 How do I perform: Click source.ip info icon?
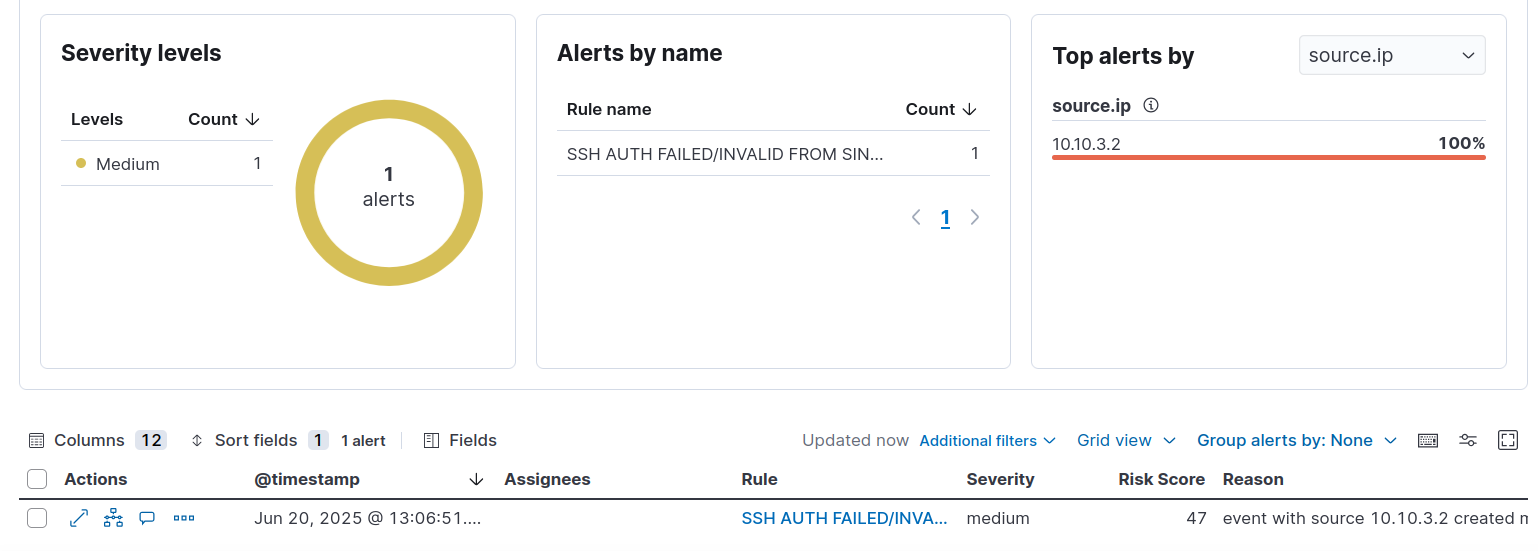point(1151,105)
